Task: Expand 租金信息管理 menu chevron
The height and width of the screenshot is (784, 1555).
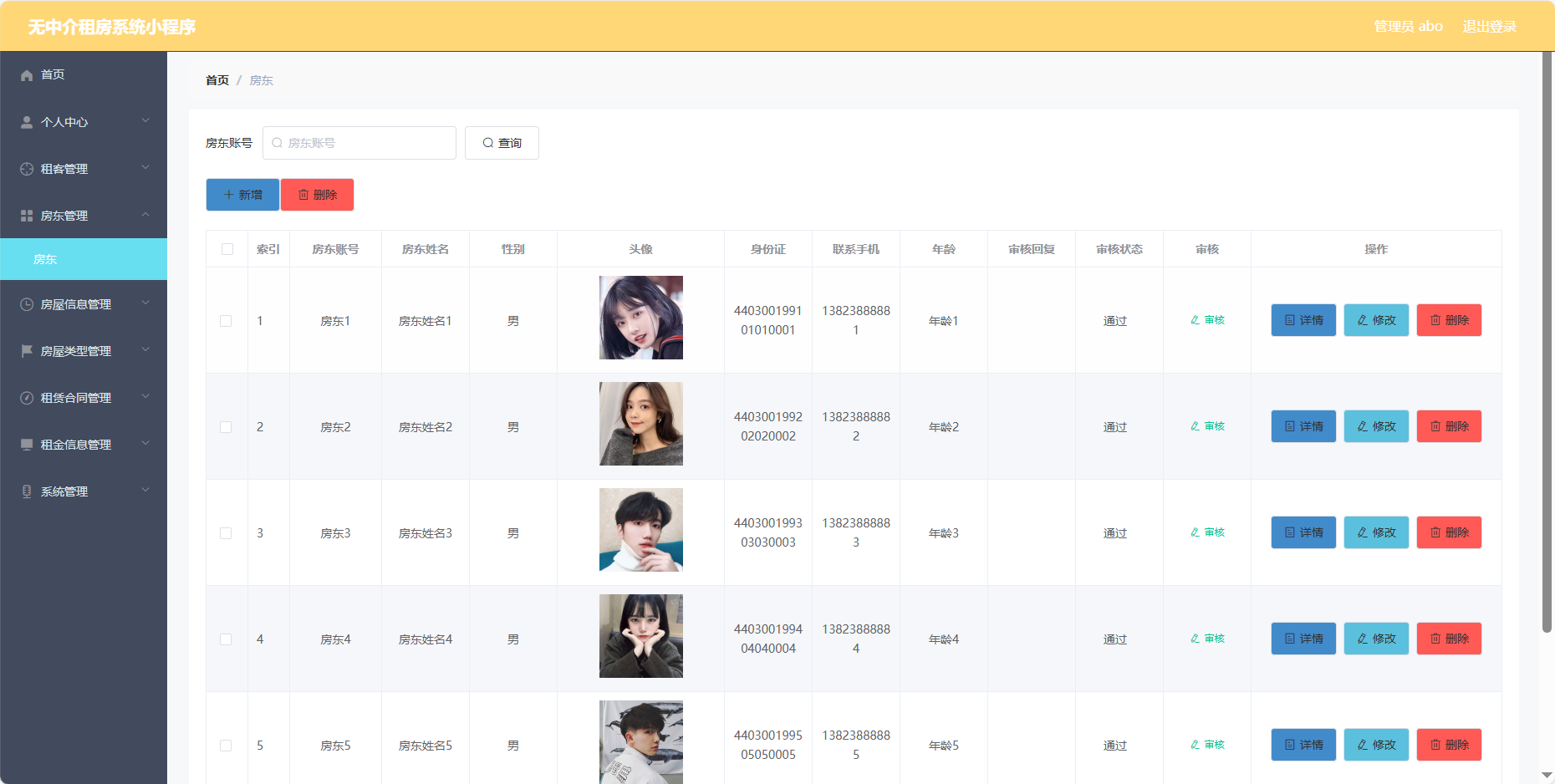Action: click(x=145, y=444)
